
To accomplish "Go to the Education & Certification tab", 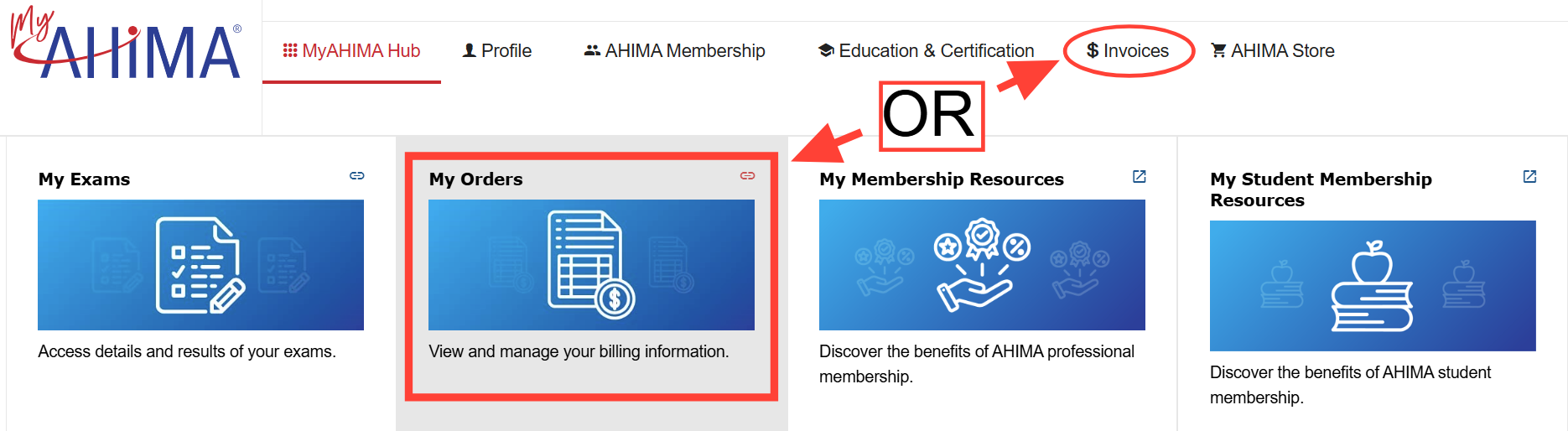I will 936,51.
